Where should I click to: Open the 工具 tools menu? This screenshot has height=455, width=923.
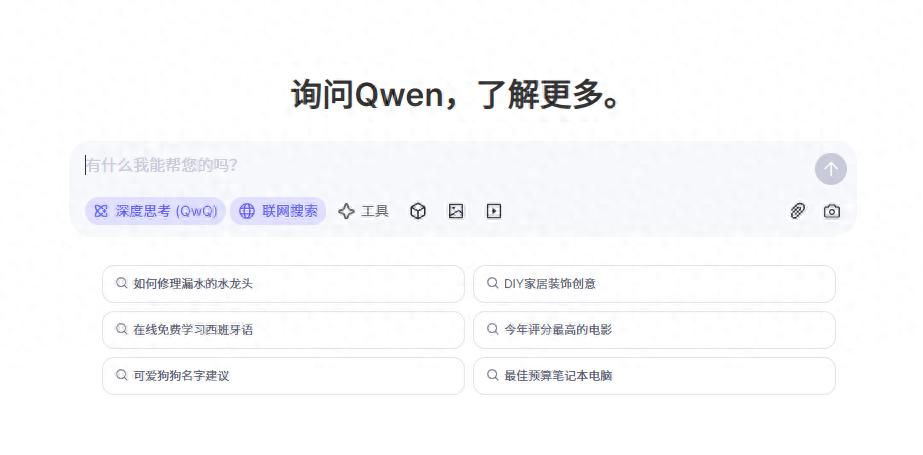[x=363, y=211]
